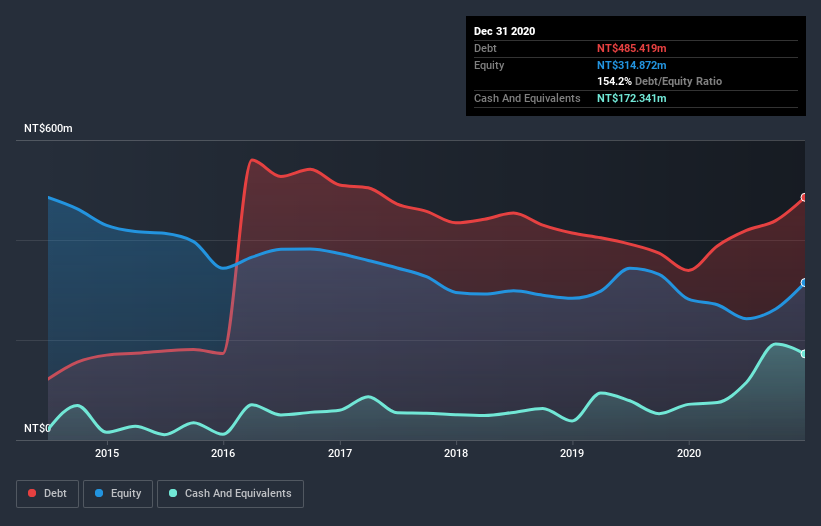Click the Equity label in tooltip

pyautogui.click(x=489, y=65)
